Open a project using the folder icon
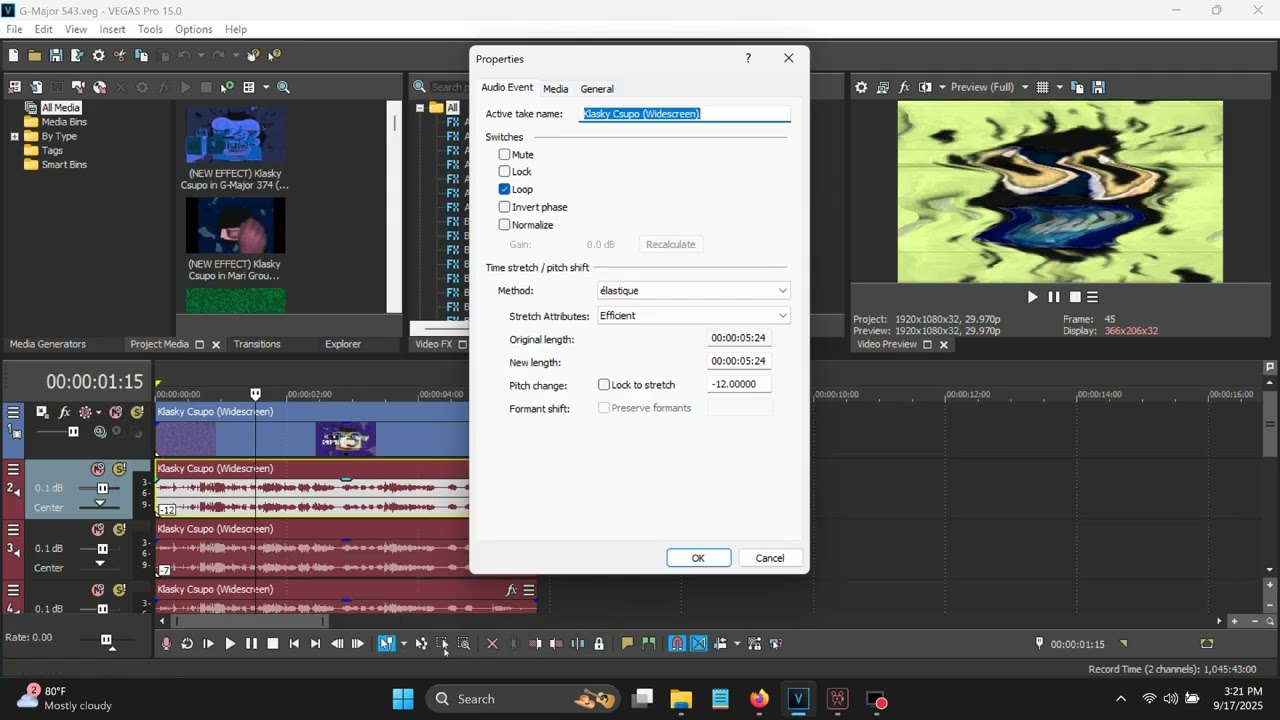 (35, 56)
